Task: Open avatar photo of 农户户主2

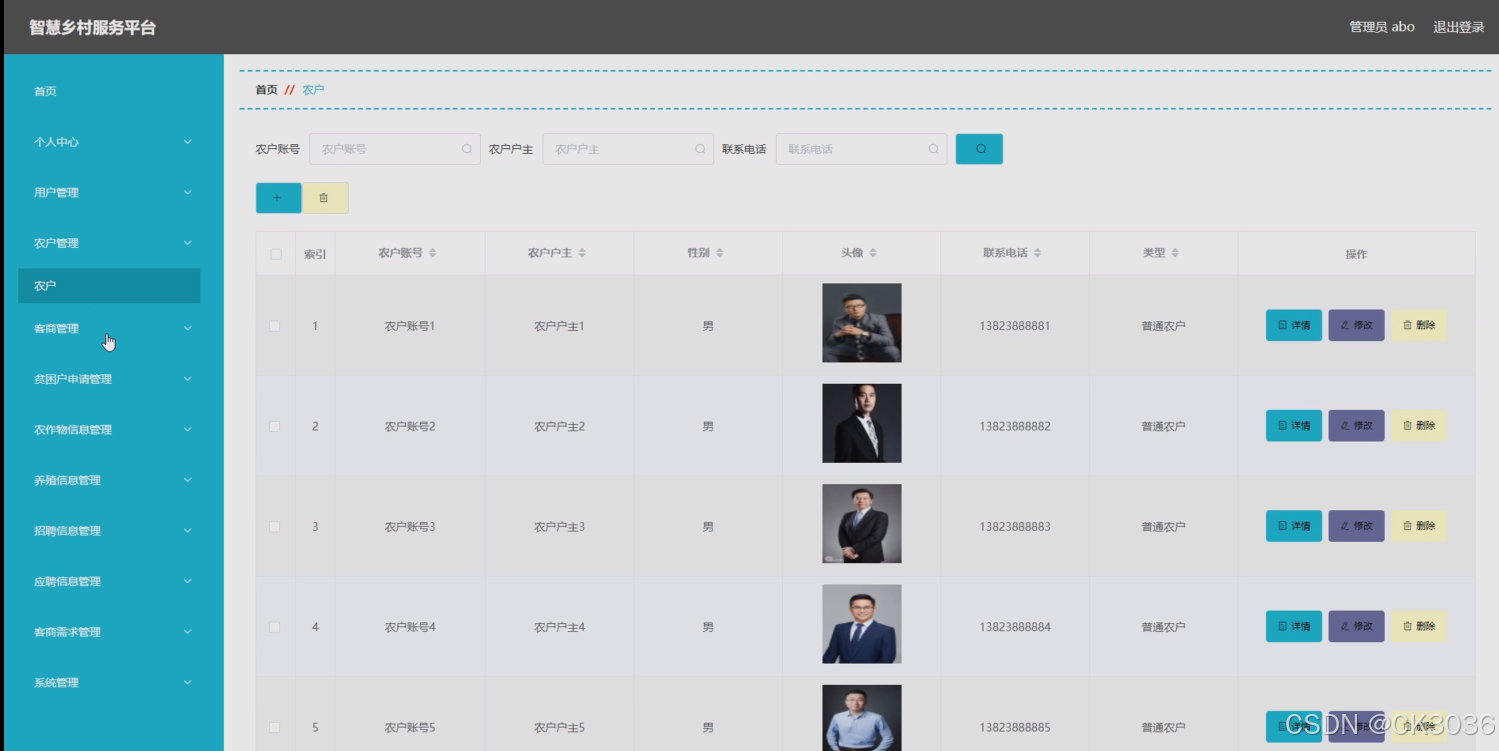Action: pos(862,423)
